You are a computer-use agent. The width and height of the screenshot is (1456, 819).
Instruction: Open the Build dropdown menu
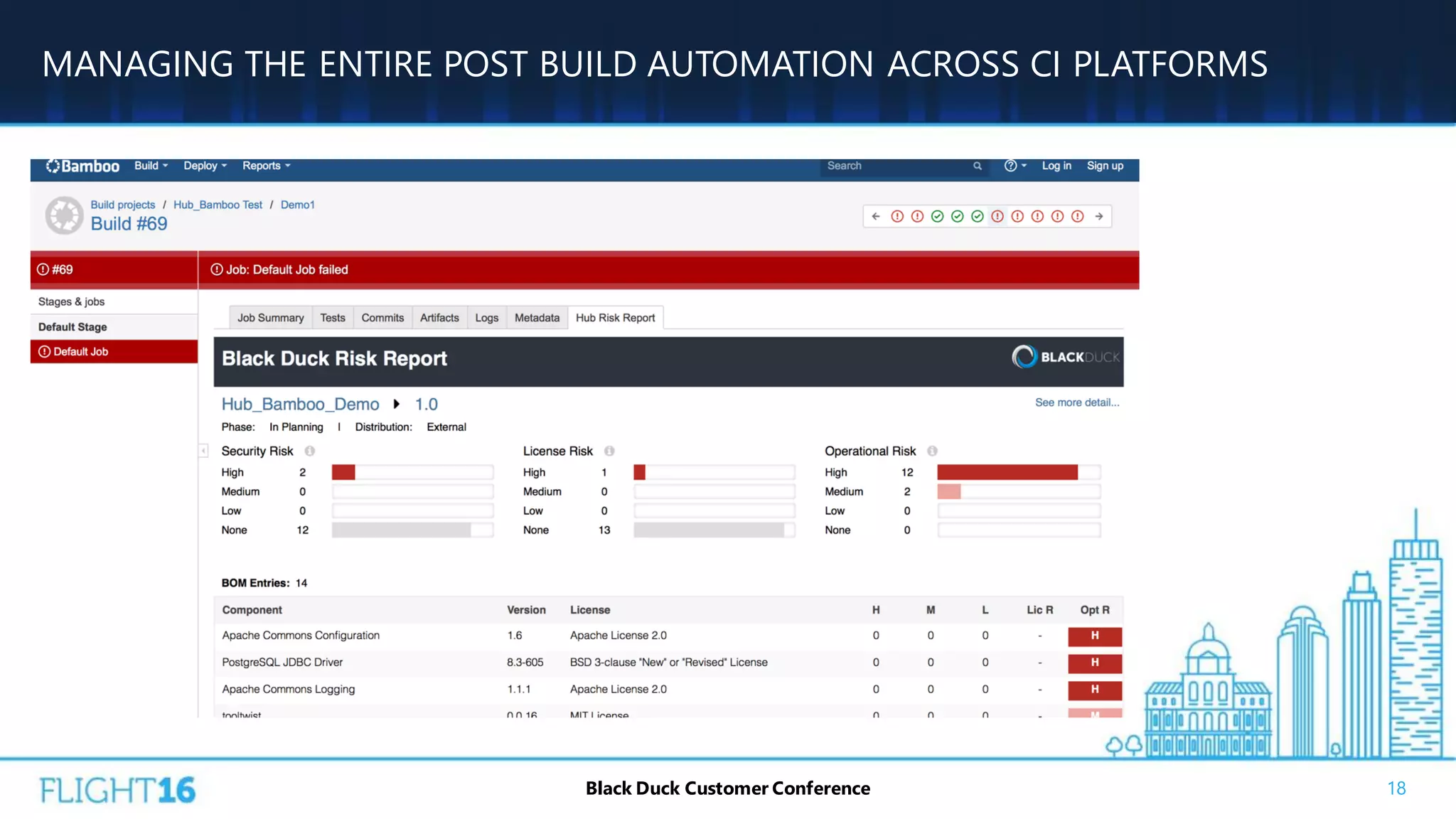[x=151, y=166]
